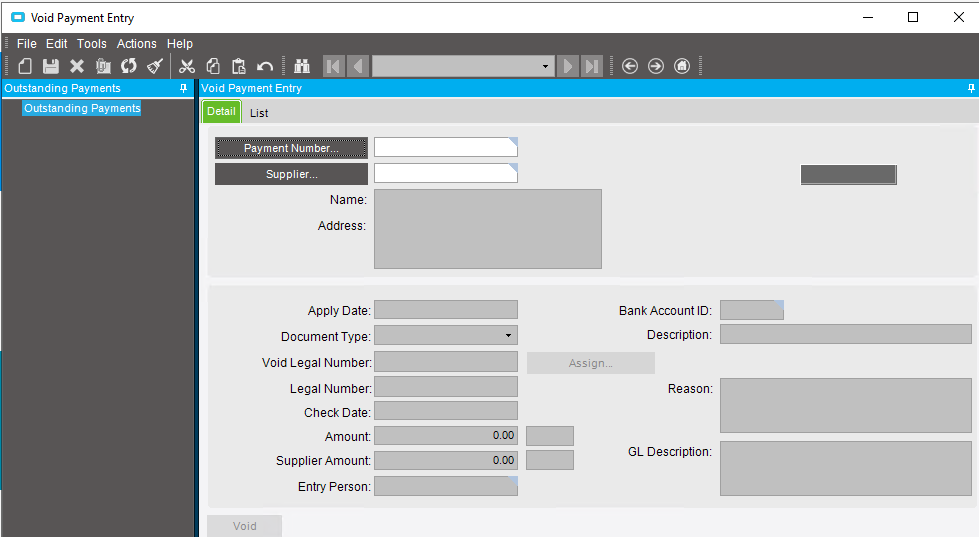Go to first record navigation button

[x=333, y=66]
